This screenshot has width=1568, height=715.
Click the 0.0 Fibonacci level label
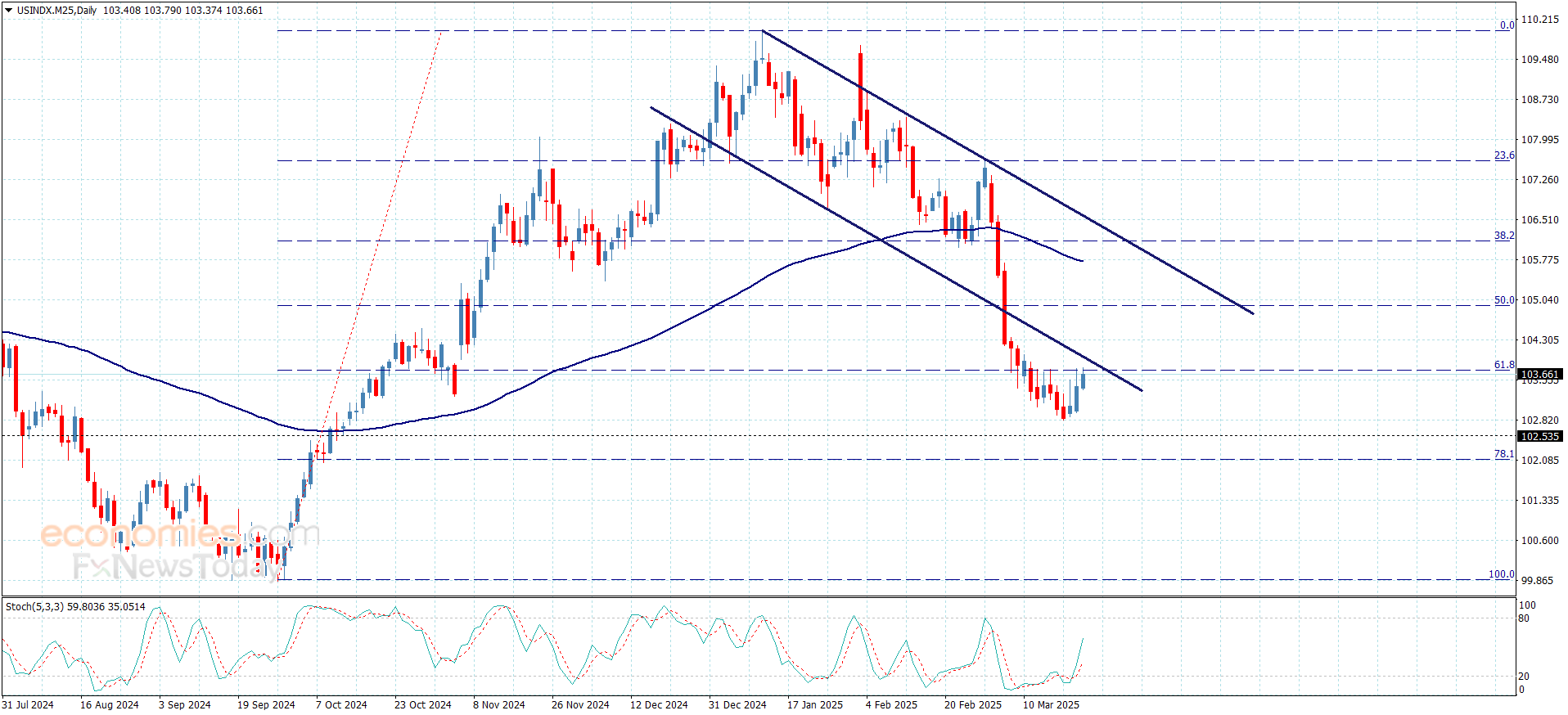click(1507, 25)
